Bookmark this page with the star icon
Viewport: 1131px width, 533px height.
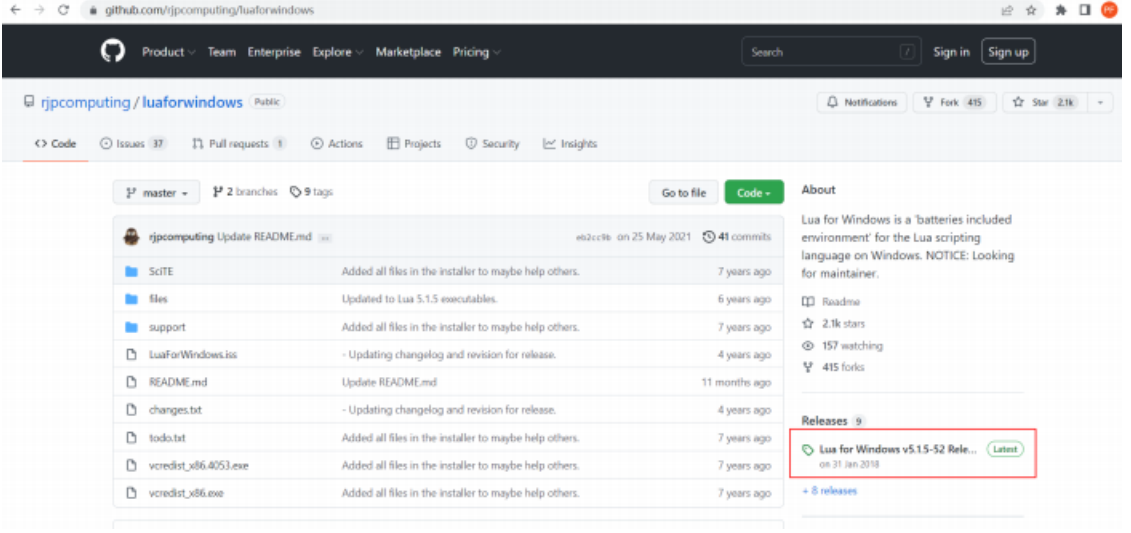pyautogui.click(x=1031, y=11)
